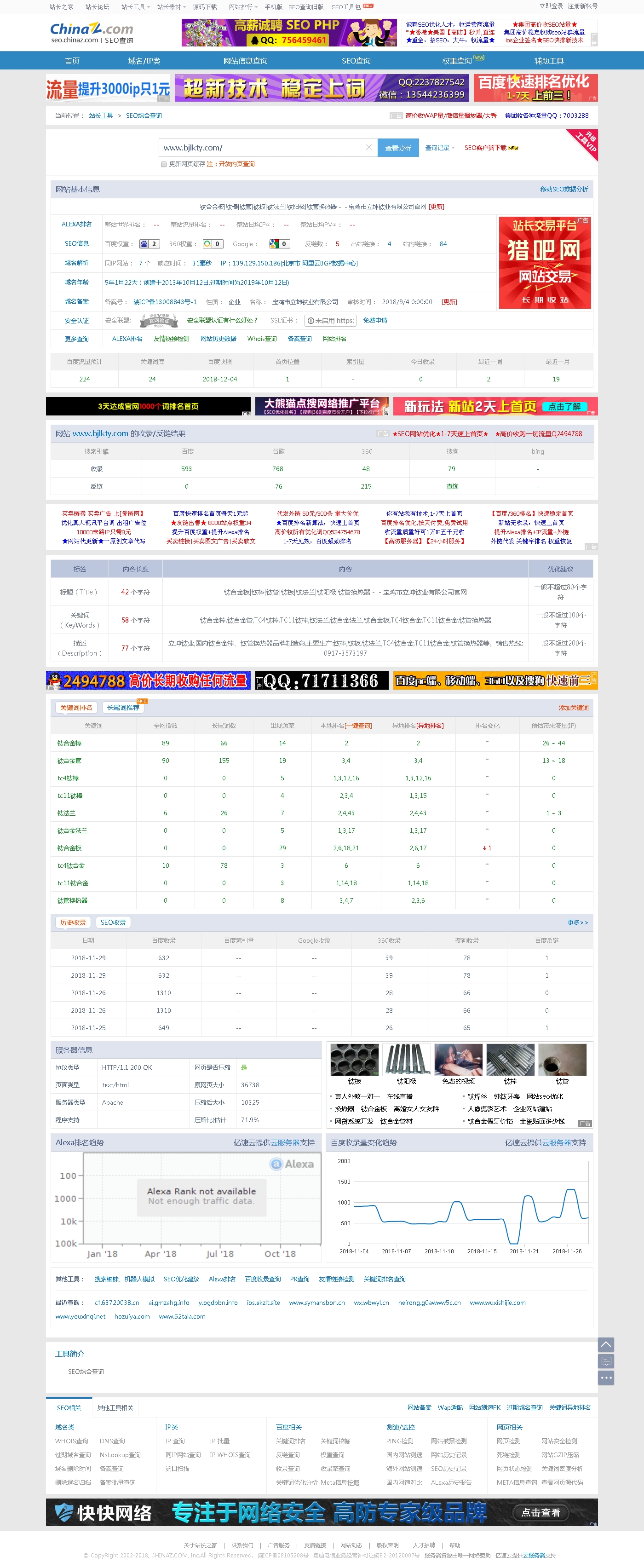Click the 陕ICP备13008843号-1 record link
Screen dimensions: 644x1568
(x=165, y=302)
